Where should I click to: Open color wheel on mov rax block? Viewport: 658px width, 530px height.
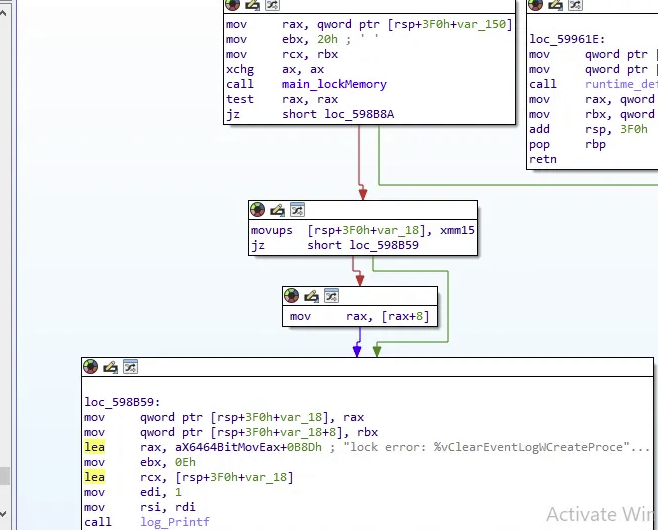[x=292, y=295]
